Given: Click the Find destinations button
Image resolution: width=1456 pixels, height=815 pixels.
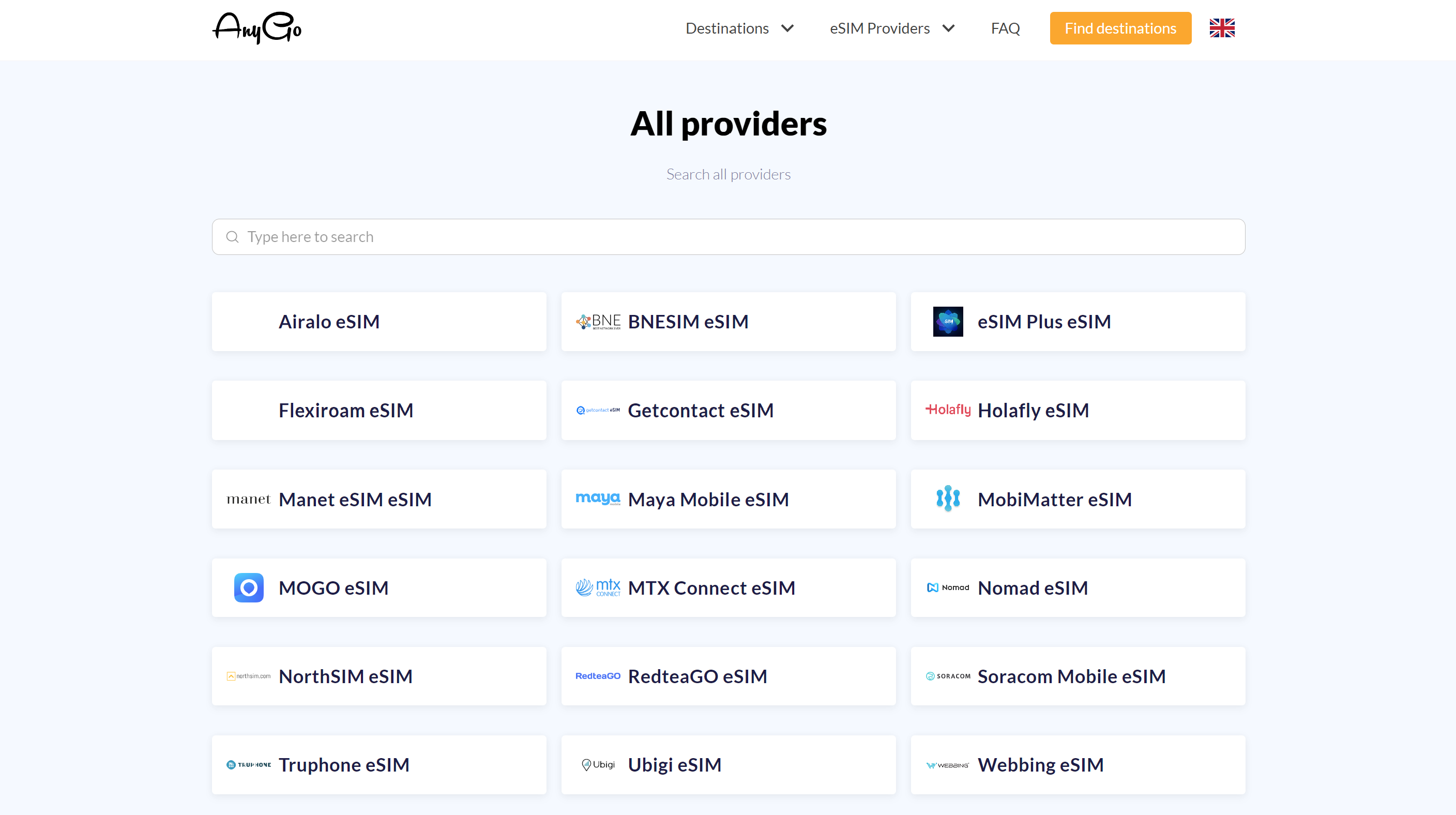Looking at the screenshot, I should [1120, 28].
